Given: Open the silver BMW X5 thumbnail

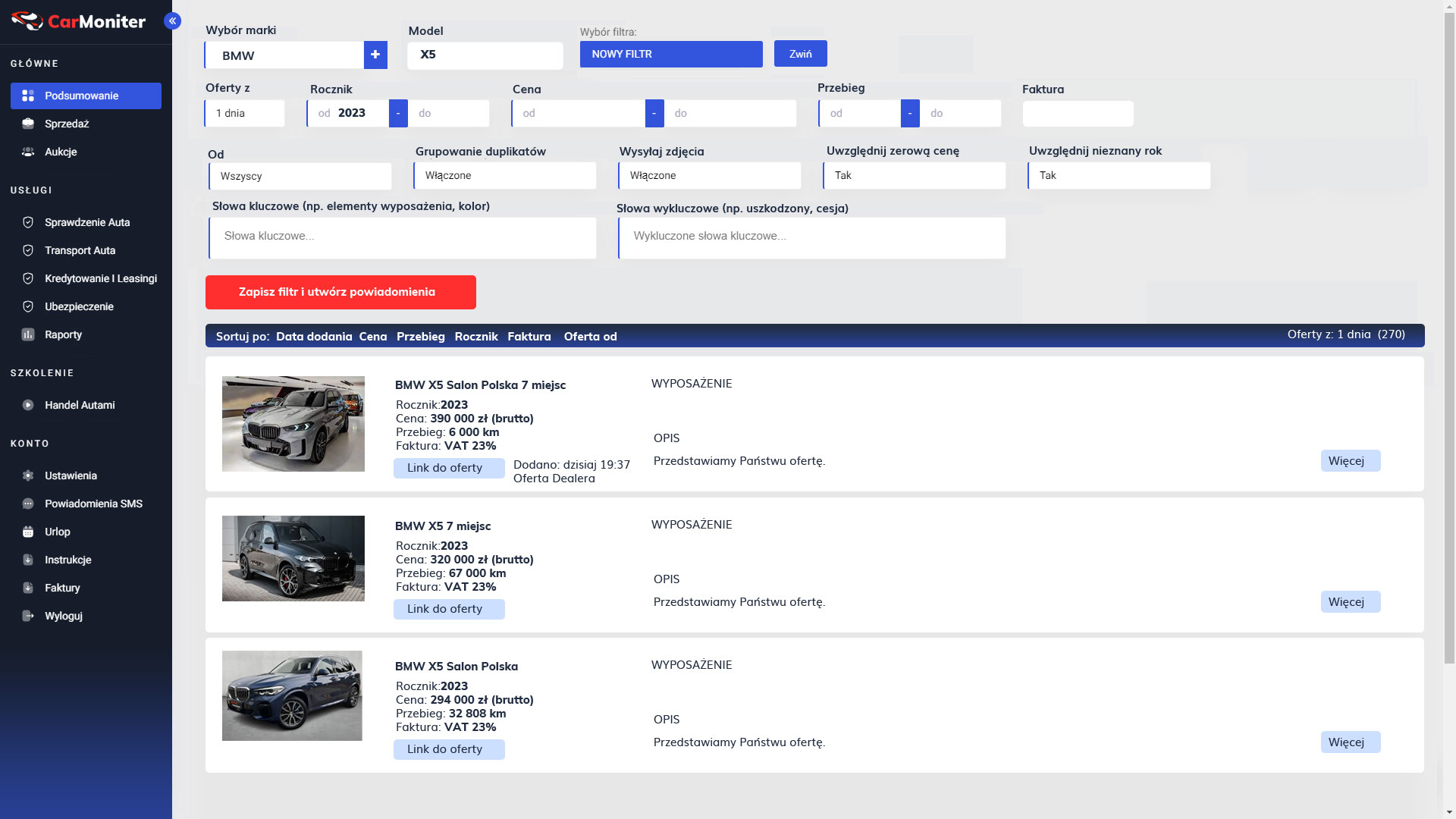Looking at the screenshot, I should point(293,424).
